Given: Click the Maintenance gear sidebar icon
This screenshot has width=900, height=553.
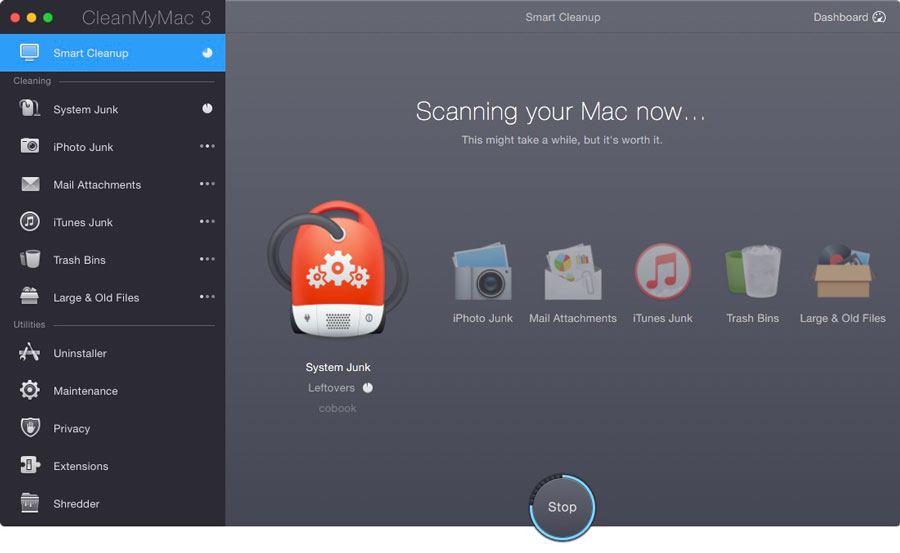Looking at the screenshot, I should [30, 390].
